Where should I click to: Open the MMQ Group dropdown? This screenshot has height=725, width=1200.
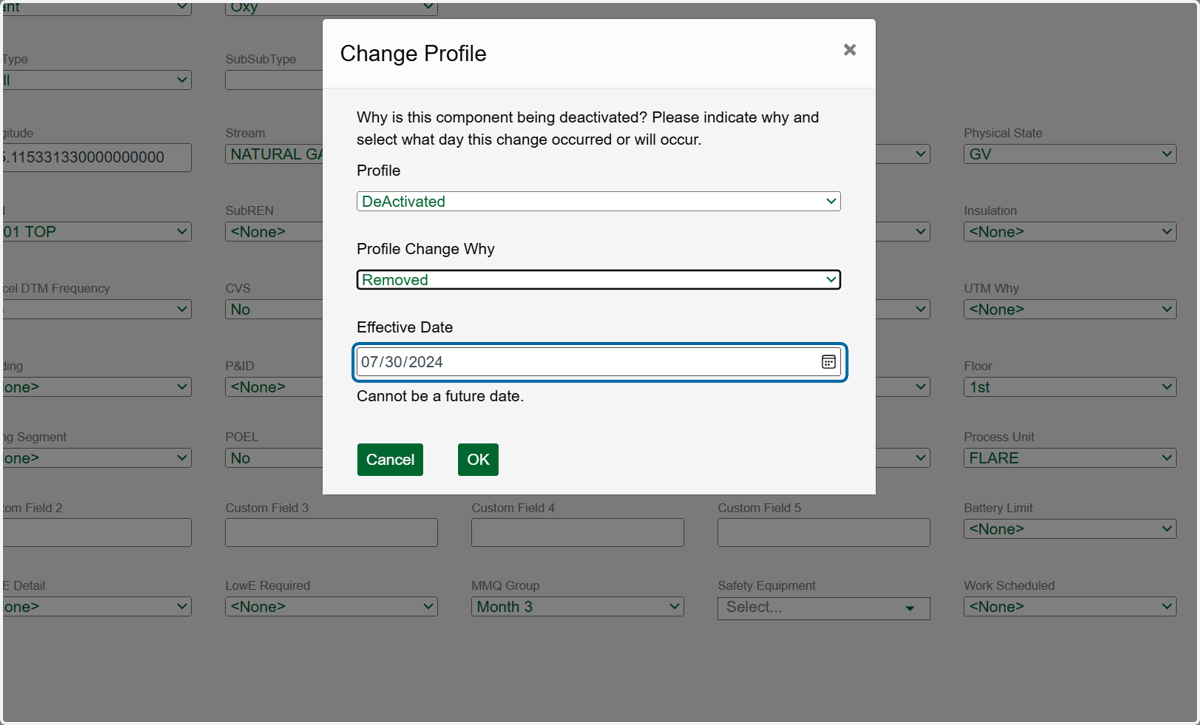click(578, 606)
